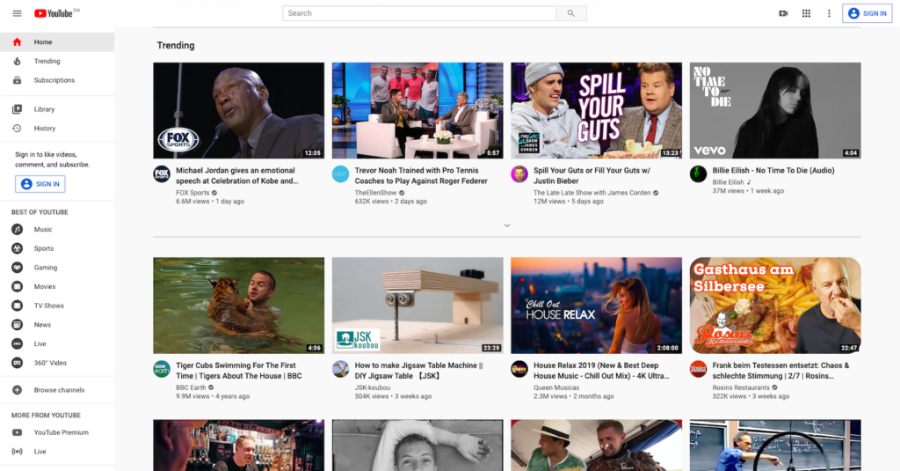Viewport: 900px width, 471px height.
Task: Open Queen Musicas channel avatar
Action: click(x=519, y=369)
